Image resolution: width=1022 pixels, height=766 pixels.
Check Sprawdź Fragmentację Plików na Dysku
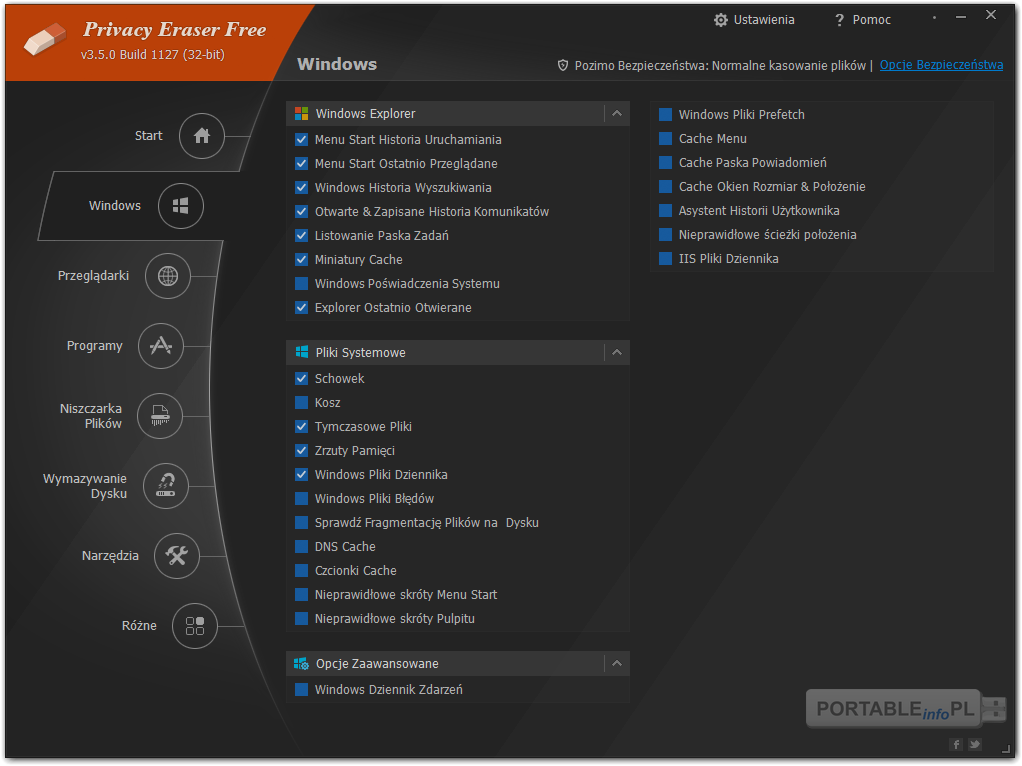coord(301,523)
